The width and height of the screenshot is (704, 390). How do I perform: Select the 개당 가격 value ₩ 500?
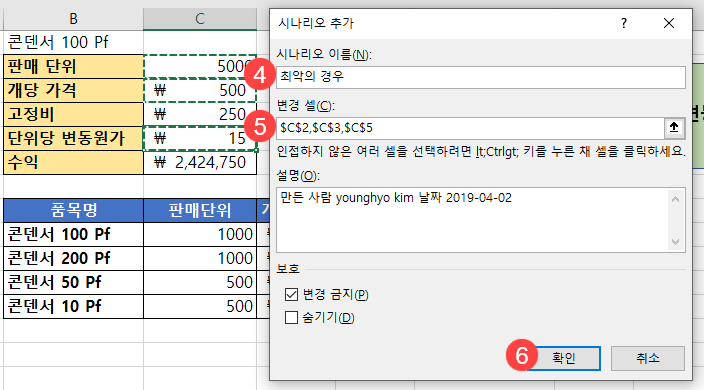(x=200, y=90)
